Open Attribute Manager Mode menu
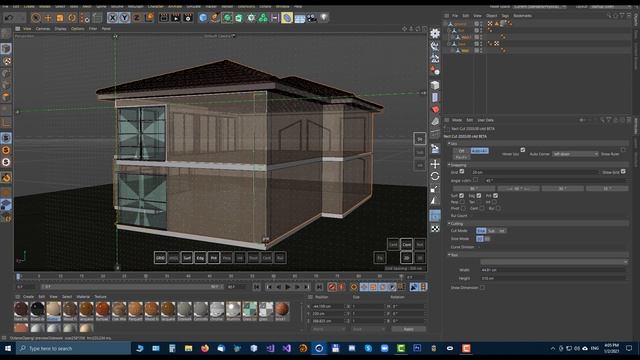 [x=457, y=120]
